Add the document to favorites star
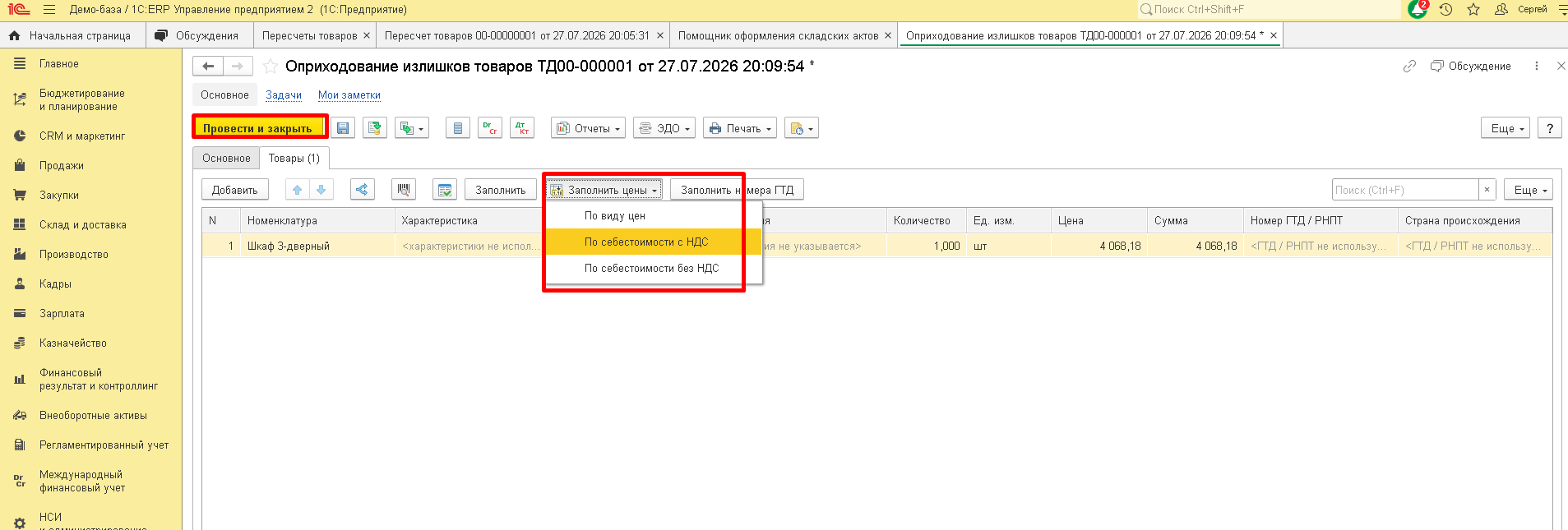Screen dimensions: 1568x530 pos(270,67)
